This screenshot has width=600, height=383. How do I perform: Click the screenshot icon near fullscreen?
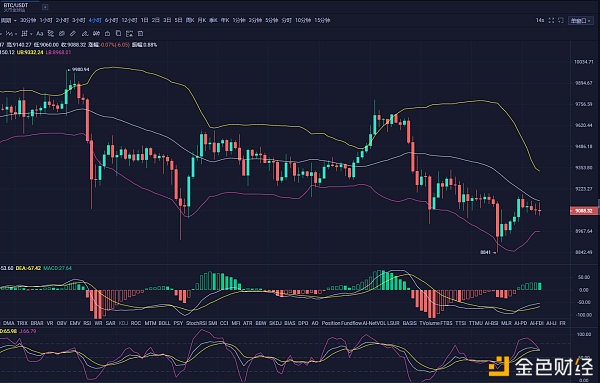pyautogui.click(x=561, y=20)
